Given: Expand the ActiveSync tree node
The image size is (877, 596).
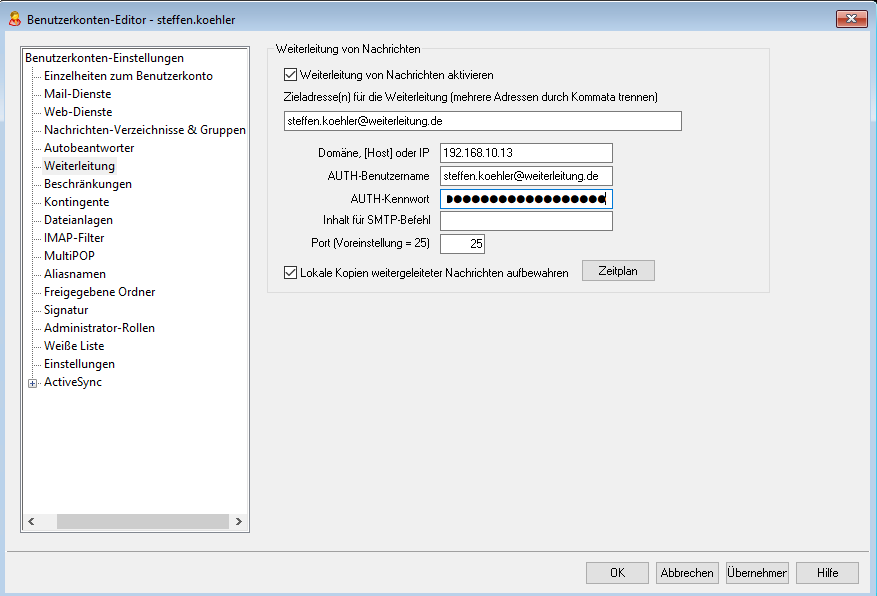Looking at the screenshot, I should point(33,383).
